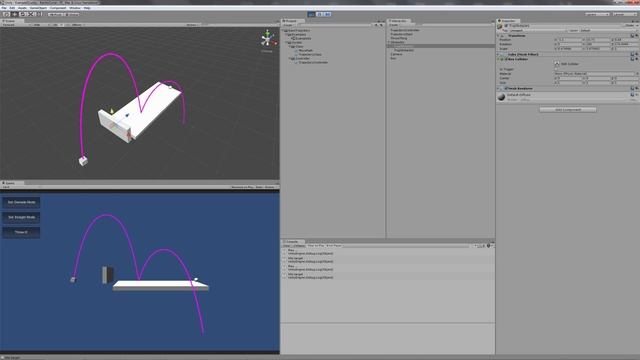640x360 pixels.
Task: Toggle the Pivot/Center handle position button
Action: (x=56, y=14)
